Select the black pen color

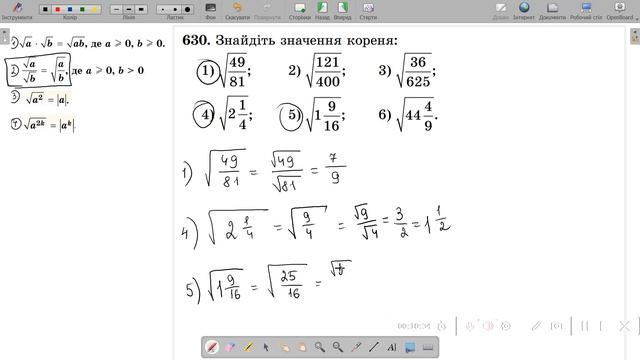(x=45, y=9)
